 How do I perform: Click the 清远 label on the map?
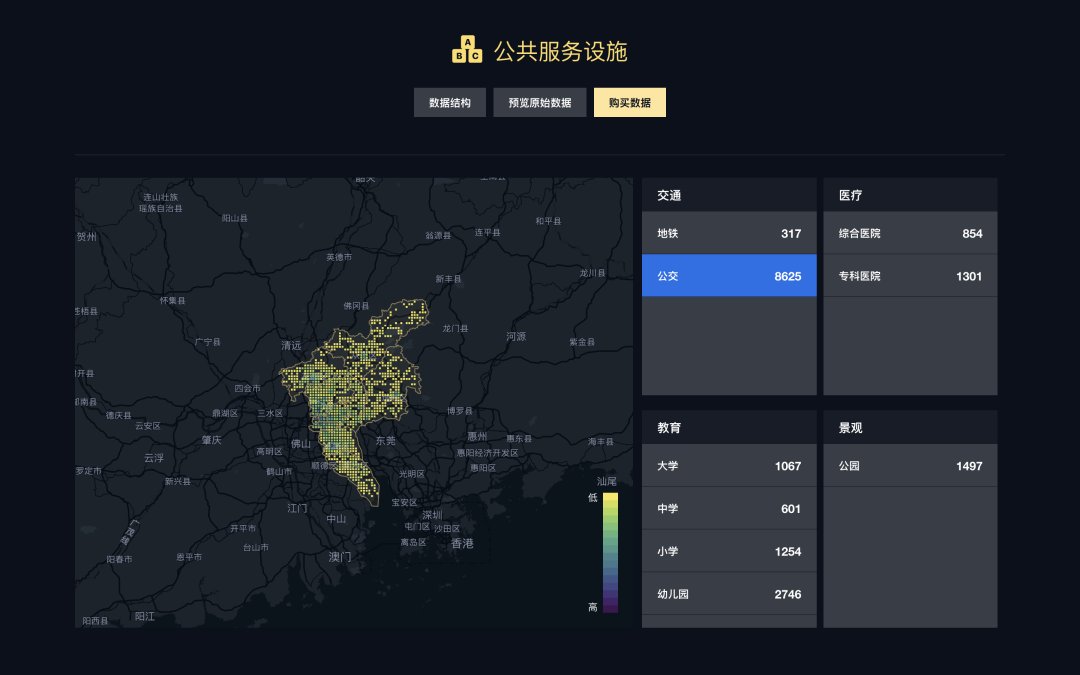pos(291,345)
